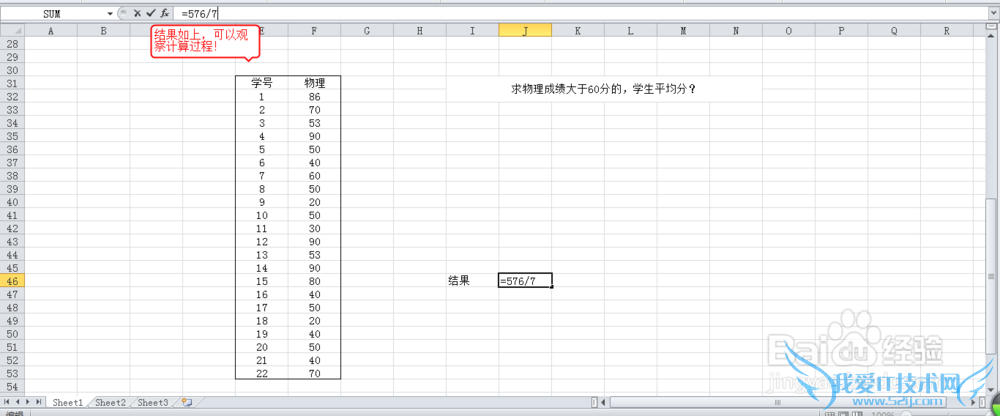The image size is (1000, 416).
Task: Click the horizontal scrollbar right arrow
Action: (973, 403)
